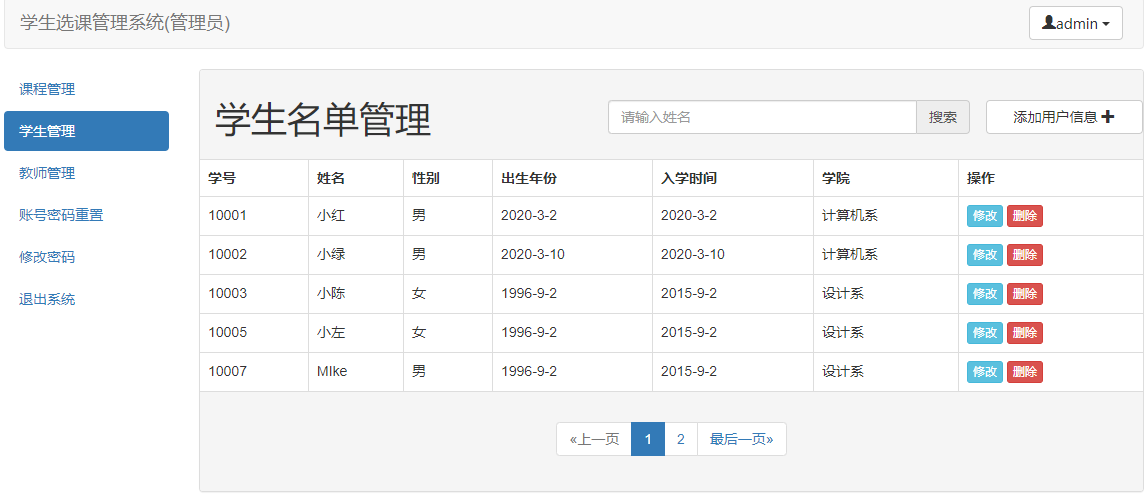Click 修改 for student 10003
This screenshot has height=494, width=1144.
(985, 294)
